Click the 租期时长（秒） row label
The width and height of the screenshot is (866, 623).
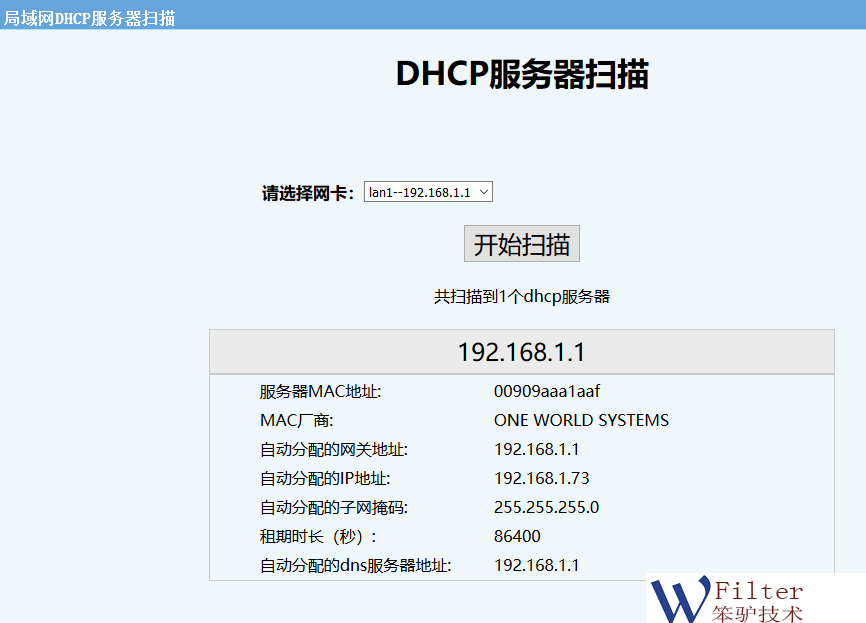pyautogui.click(x=318, y=536)
